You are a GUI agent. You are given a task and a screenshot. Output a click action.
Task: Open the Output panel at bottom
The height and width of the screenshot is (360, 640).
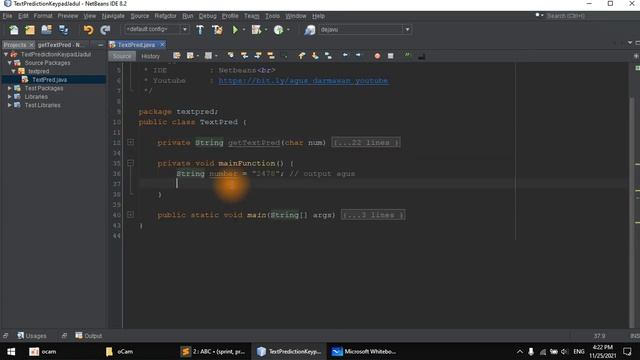[89, 336]
